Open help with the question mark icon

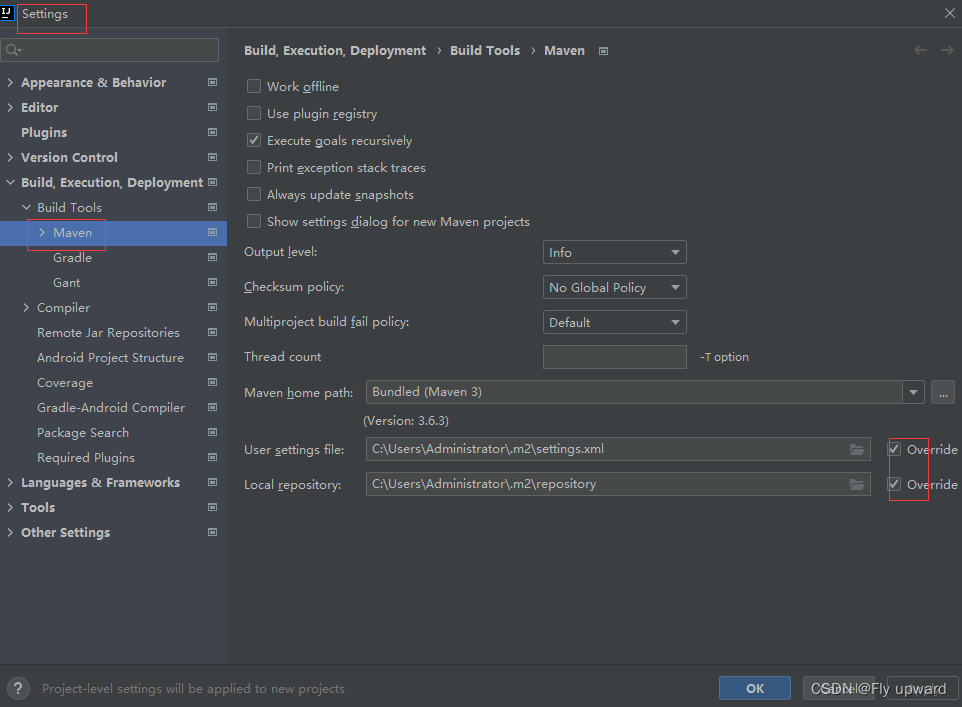pyautogui.click(x=18, y=689)
